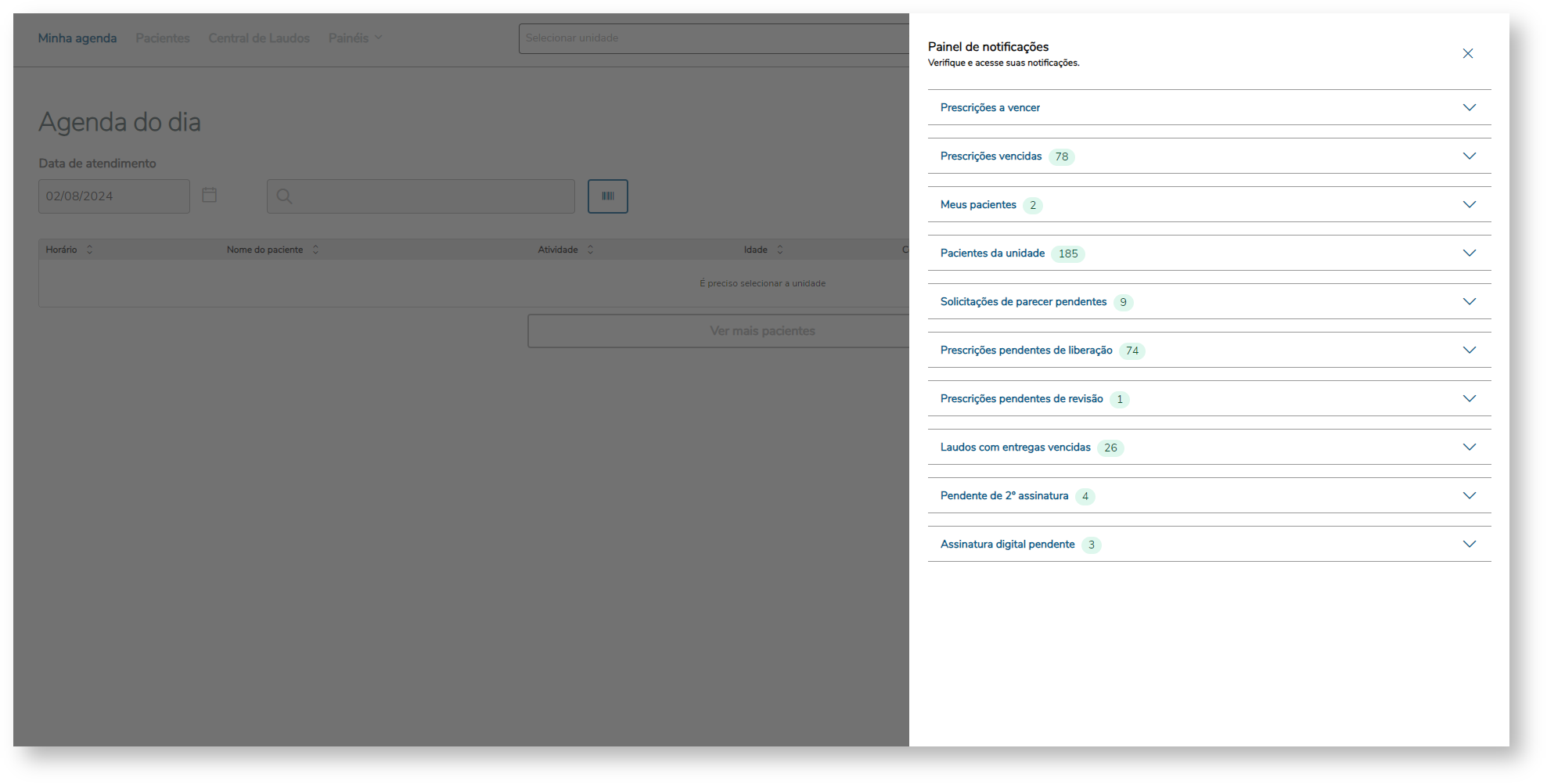Click Ver mais pacientes button

coord(718,331)
